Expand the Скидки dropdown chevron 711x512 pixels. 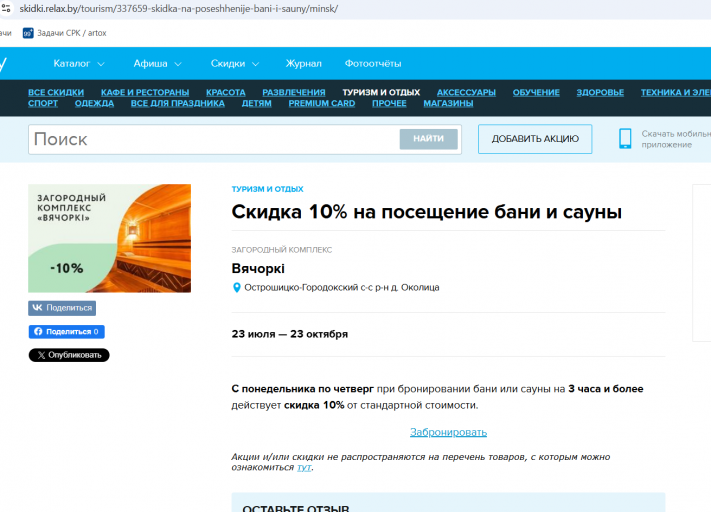(x=256, y=64)
